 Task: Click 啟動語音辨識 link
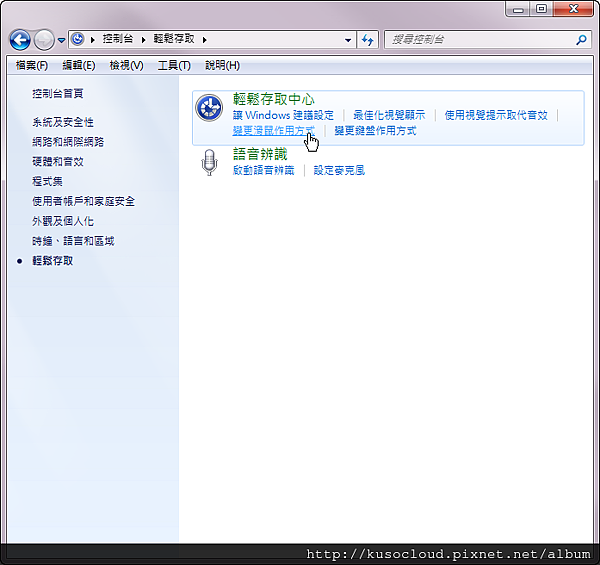[264, 170]
